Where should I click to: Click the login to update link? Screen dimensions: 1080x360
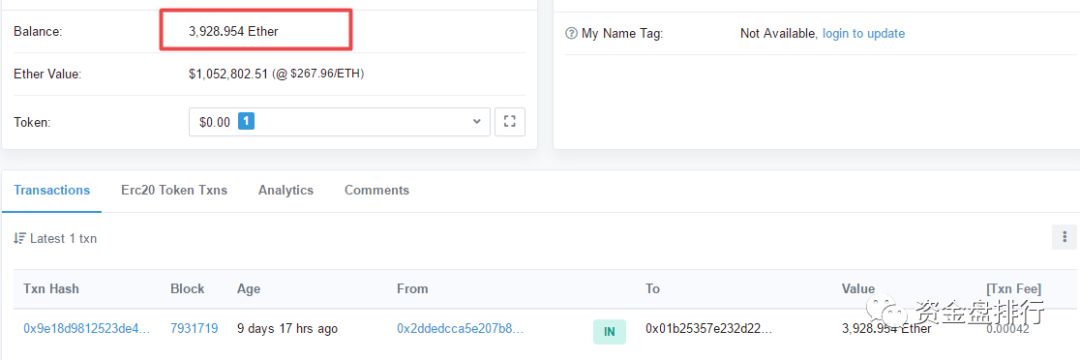(x=864, y=33)
